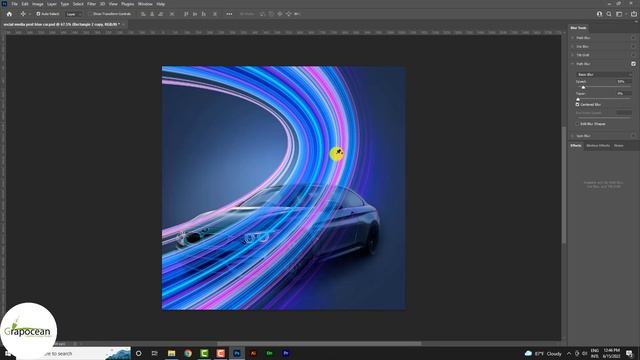This screenshot has height=360, width=640.
Task: Click the align horizontal centers icon
Action: tap(152, 14)
